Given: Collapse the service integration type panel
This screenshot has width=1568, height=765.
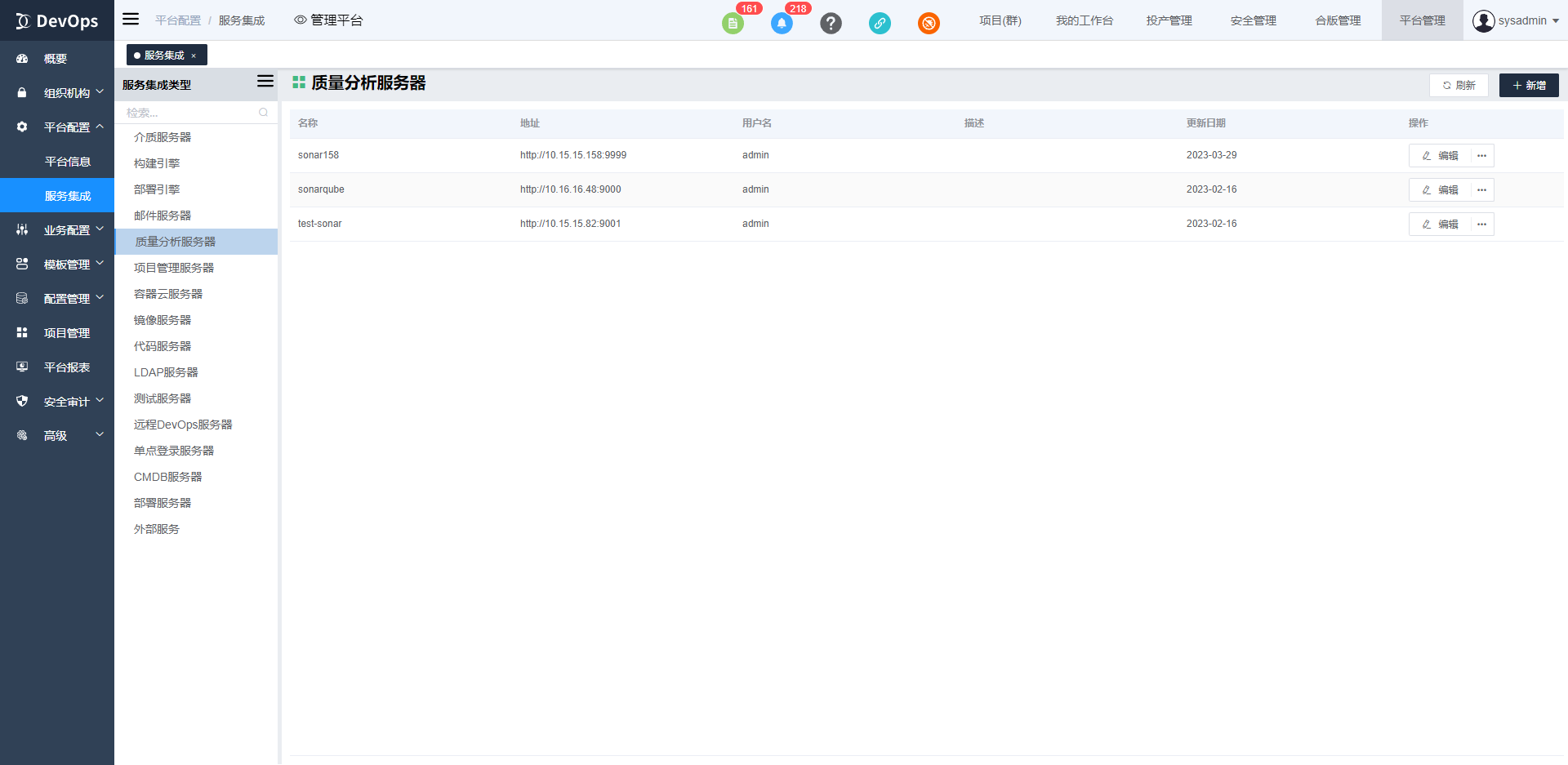Looking at the screenshot, I should (265, 82).
